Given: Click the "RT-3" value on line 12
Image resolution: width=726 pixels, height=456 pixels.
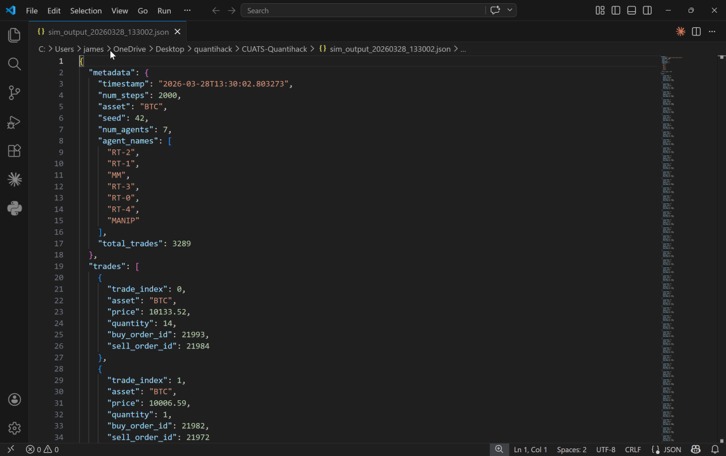Looking at the screenshot, I should tap(121, 187).
